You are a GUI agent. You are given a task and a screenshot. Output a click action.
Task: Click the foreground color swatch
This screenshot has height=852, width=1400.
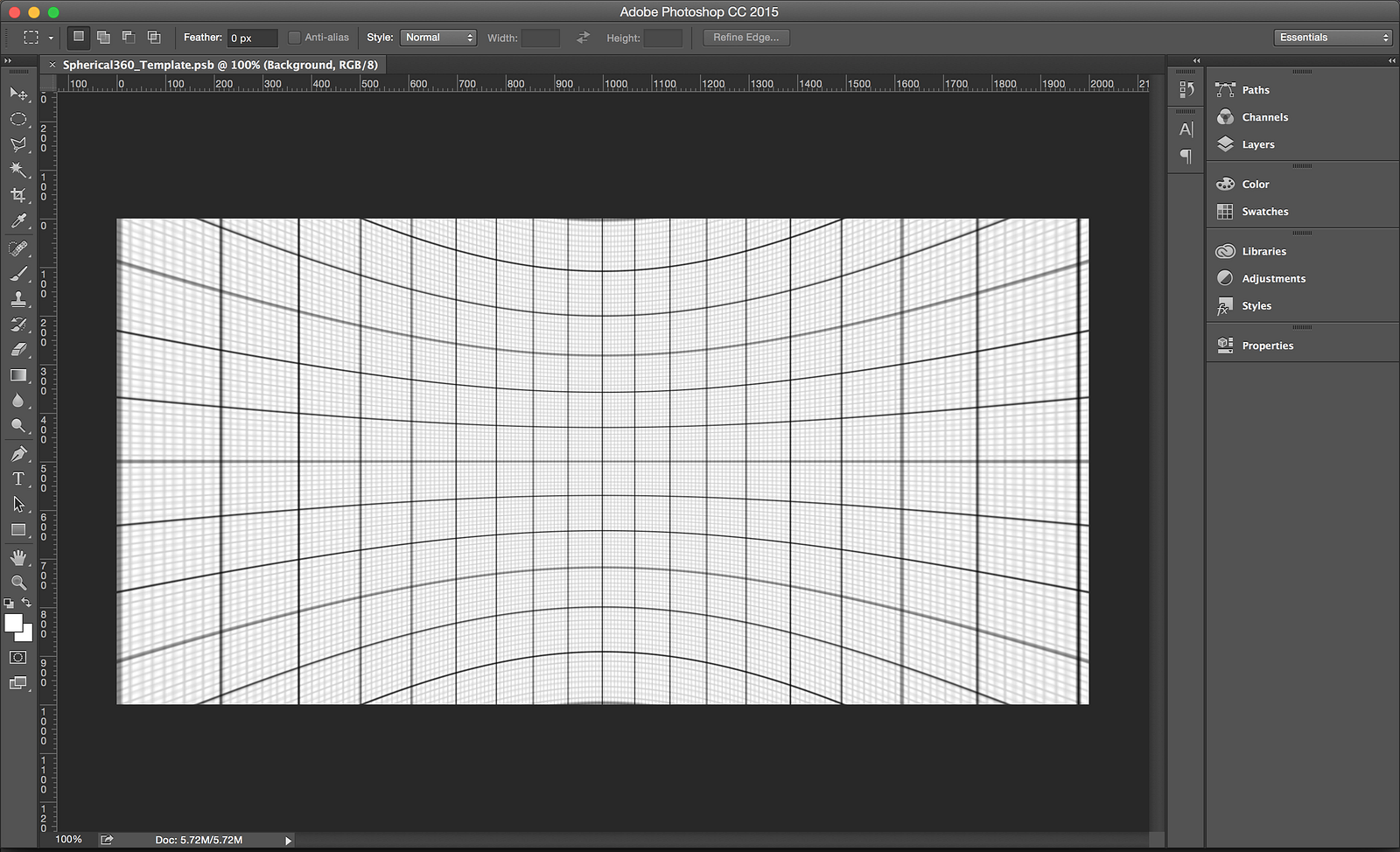12,623
